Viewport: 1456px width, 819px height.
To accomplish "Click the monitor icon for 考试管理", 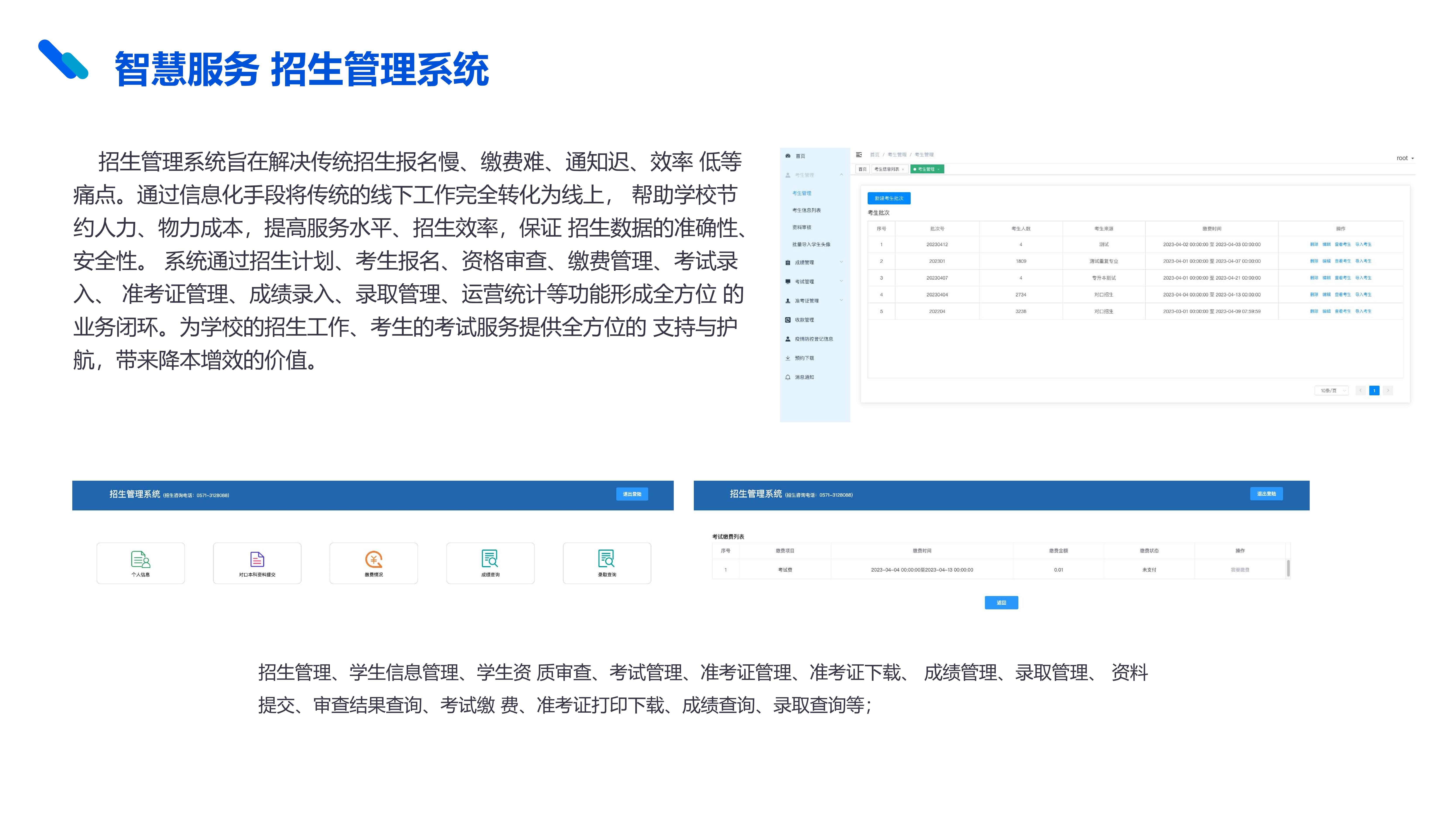I will click(788, 282).
